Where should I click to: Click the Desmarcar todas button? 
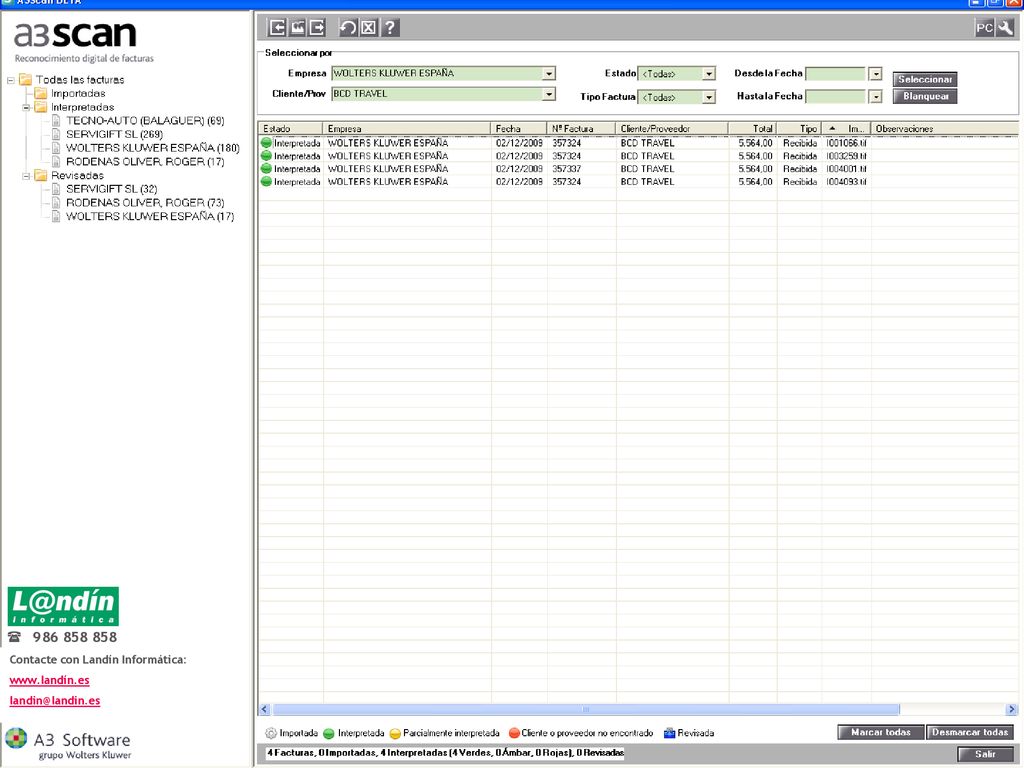(970, 733)
